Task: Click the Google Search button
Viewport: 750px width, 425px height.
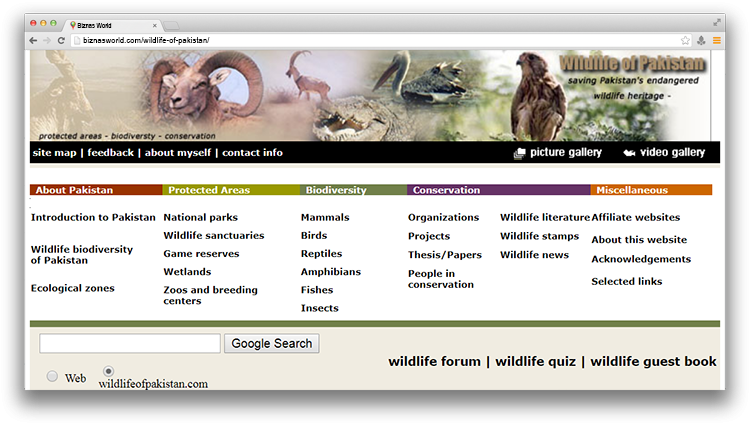Action: click(272, 343)
